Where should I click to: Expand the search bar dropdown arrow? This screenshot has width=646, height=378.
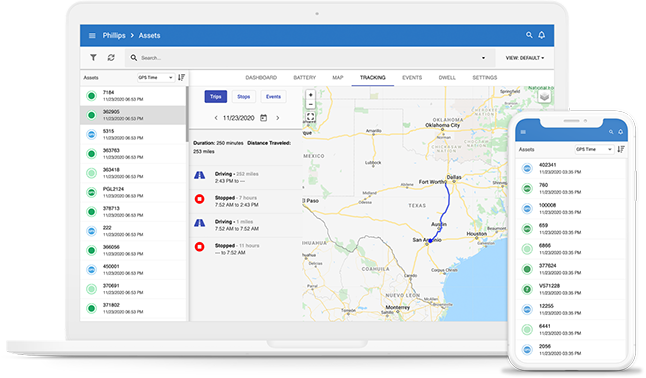[483, 58]
